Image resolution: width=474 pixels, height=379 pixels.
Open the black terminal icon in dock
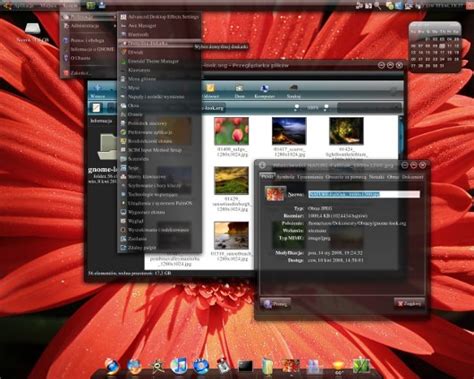click(x=245, y=366)
